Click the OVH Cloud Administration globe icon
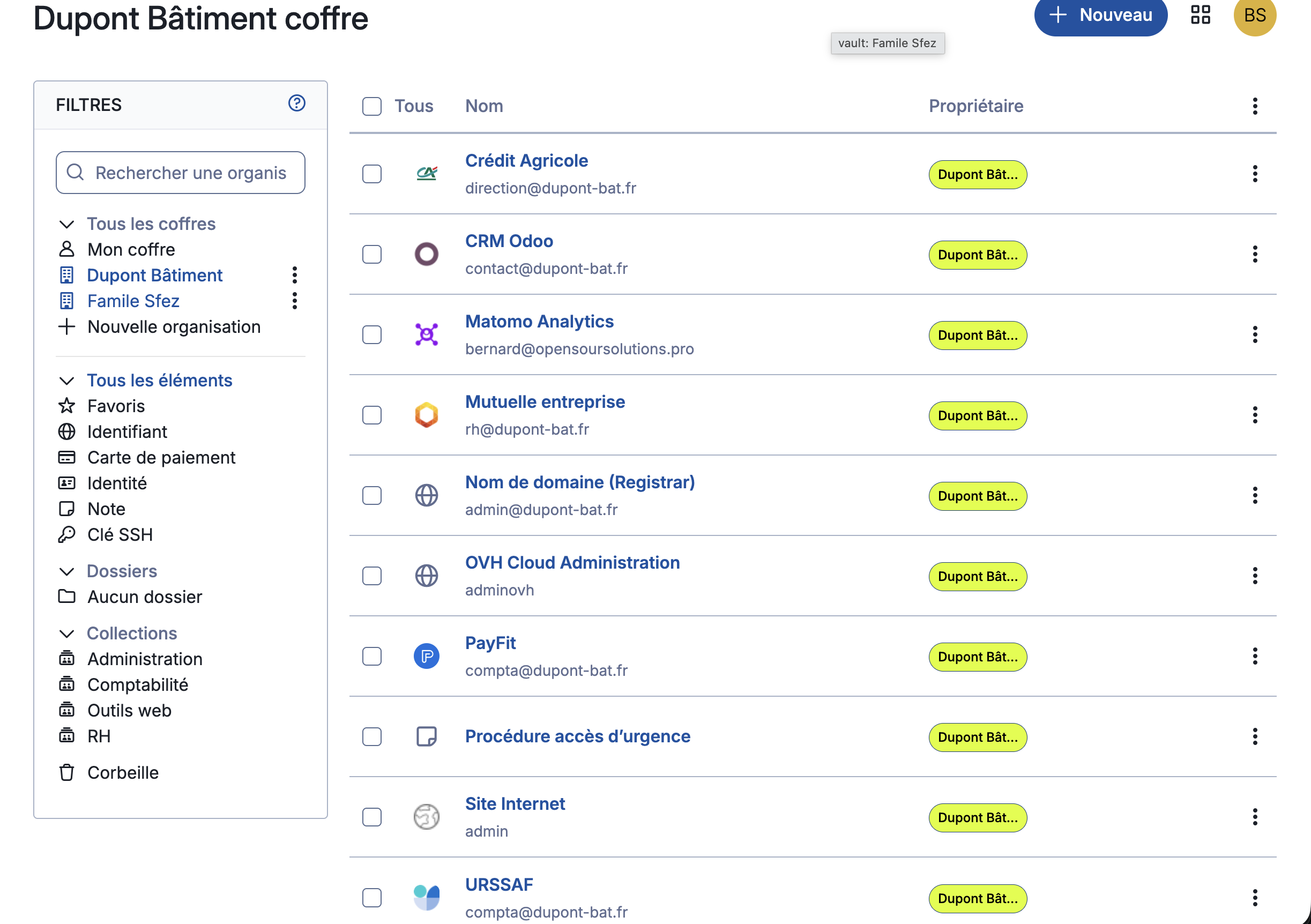Image resolution: width=1311 pixels, height=924 pixels. 427,576
